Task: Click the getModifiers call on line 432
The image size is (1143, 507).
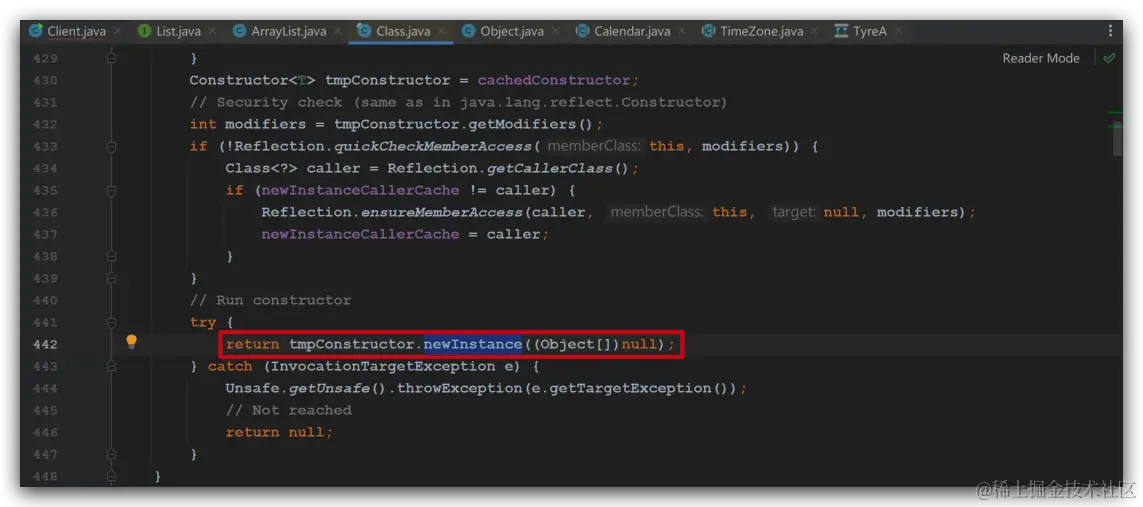Action: click(x=522, y=125)
